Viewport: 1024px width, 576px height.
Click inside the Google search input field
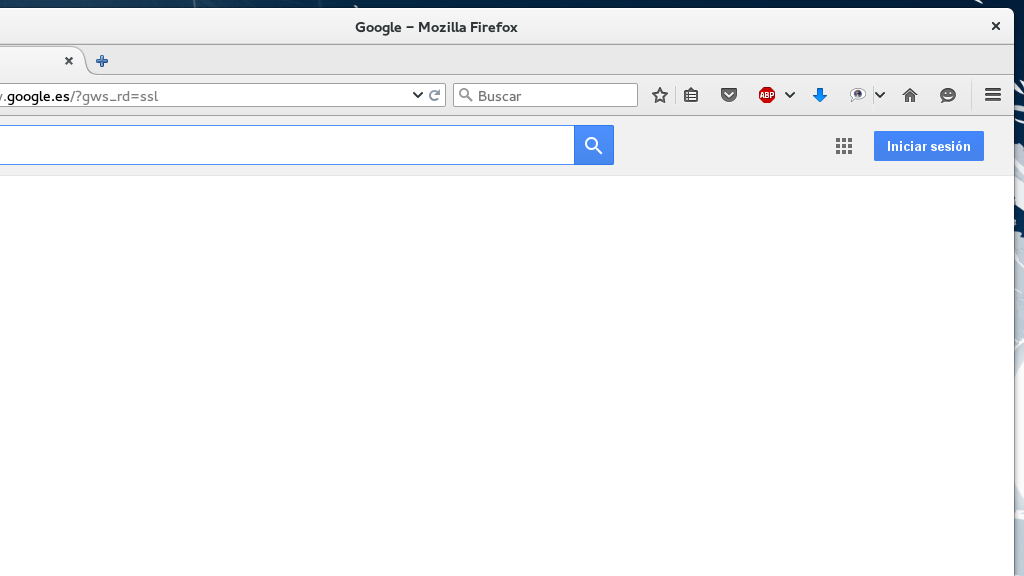coord(280,145)
